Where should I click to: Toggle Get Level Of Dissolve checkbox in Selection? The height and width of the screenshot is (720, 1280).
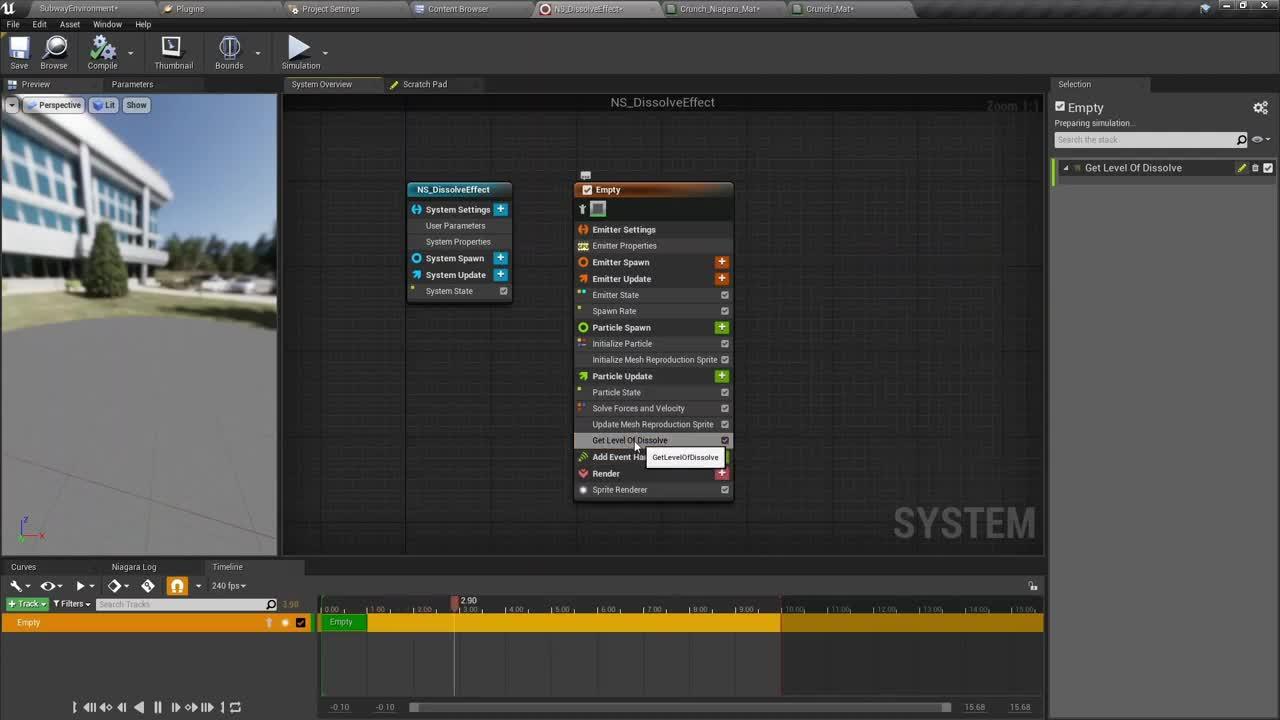[x=1268, y=168]
